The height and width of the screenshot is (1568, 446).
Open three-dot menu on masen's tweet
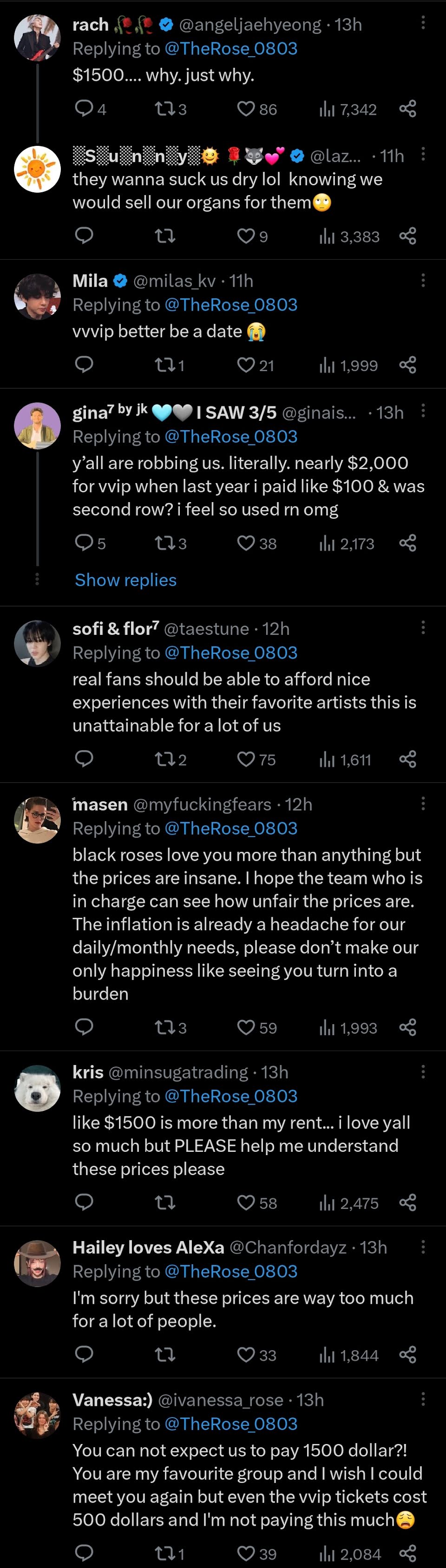pos(423,804)
